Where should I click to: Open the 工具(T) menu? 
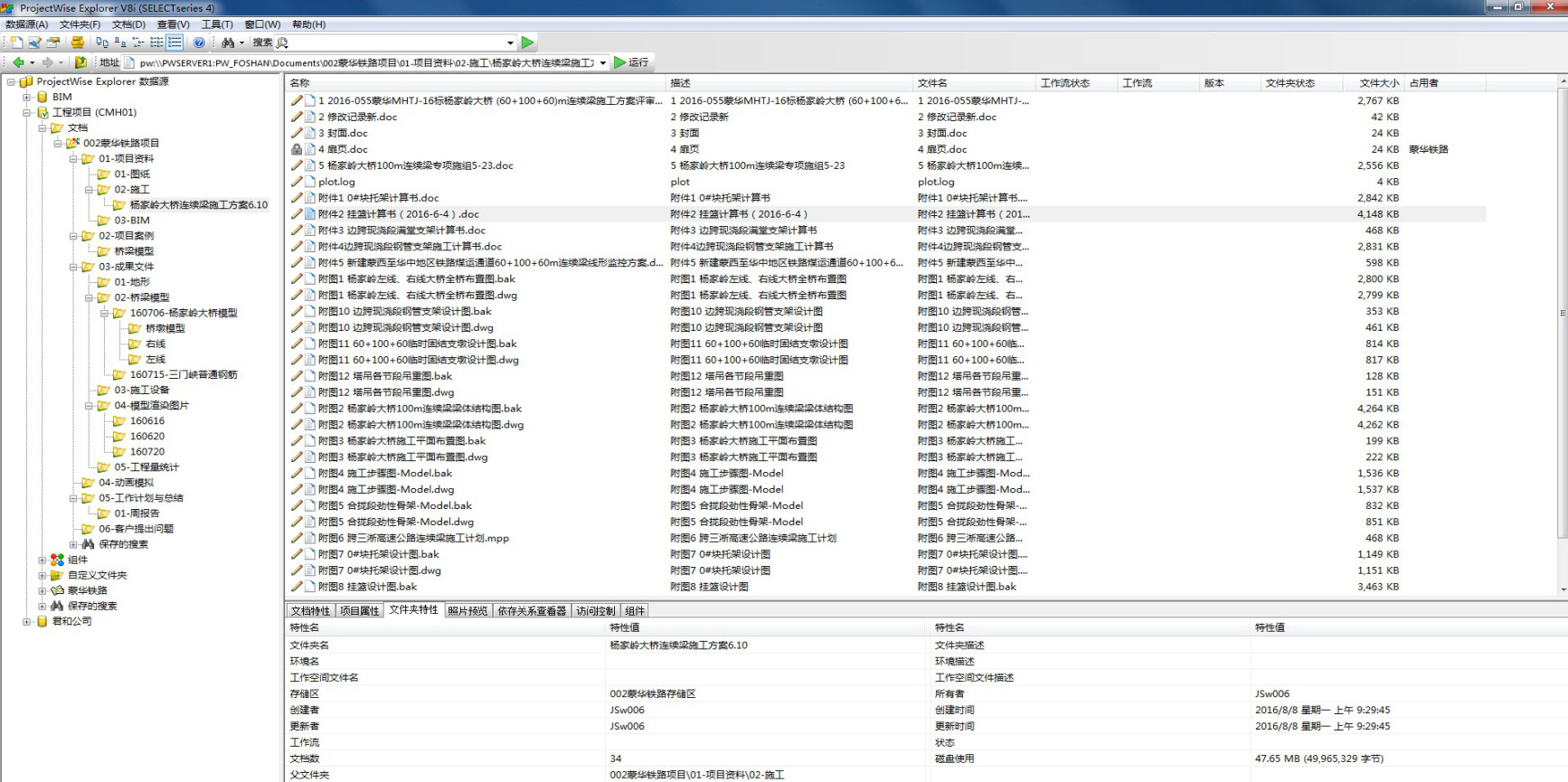click(x=217, y=24)
